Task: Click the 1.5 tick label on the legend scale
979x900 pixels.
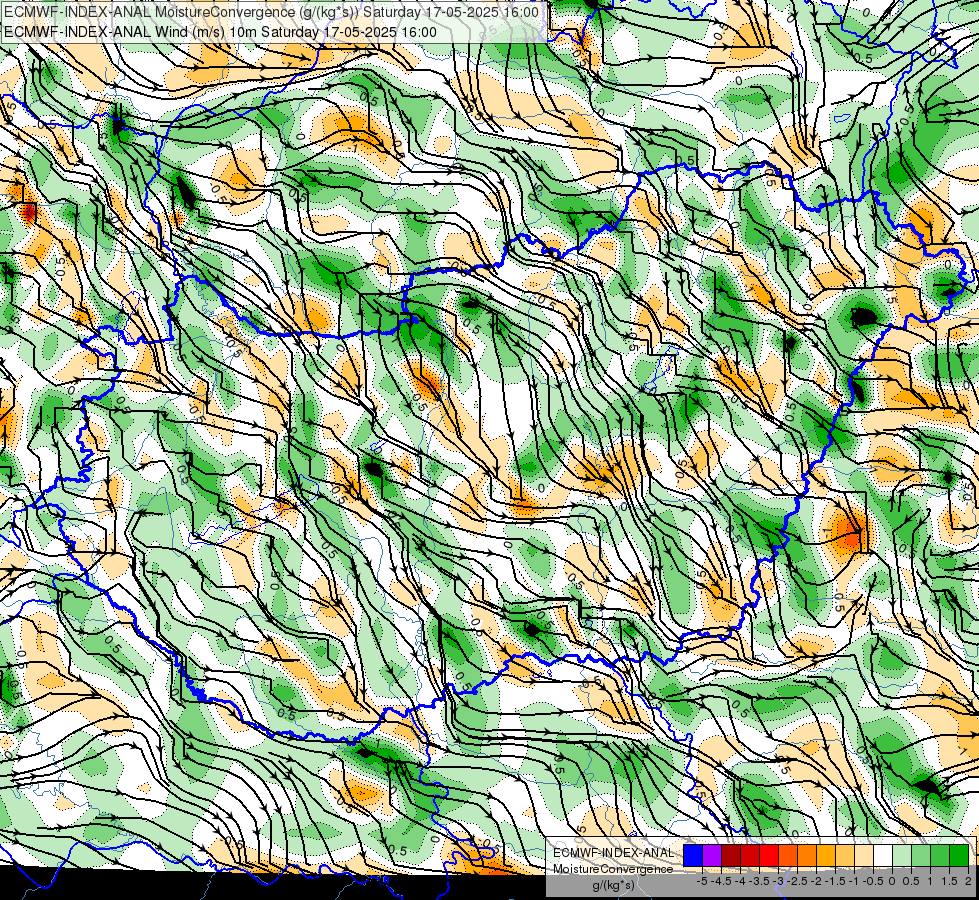Action: tap(950, 881)
